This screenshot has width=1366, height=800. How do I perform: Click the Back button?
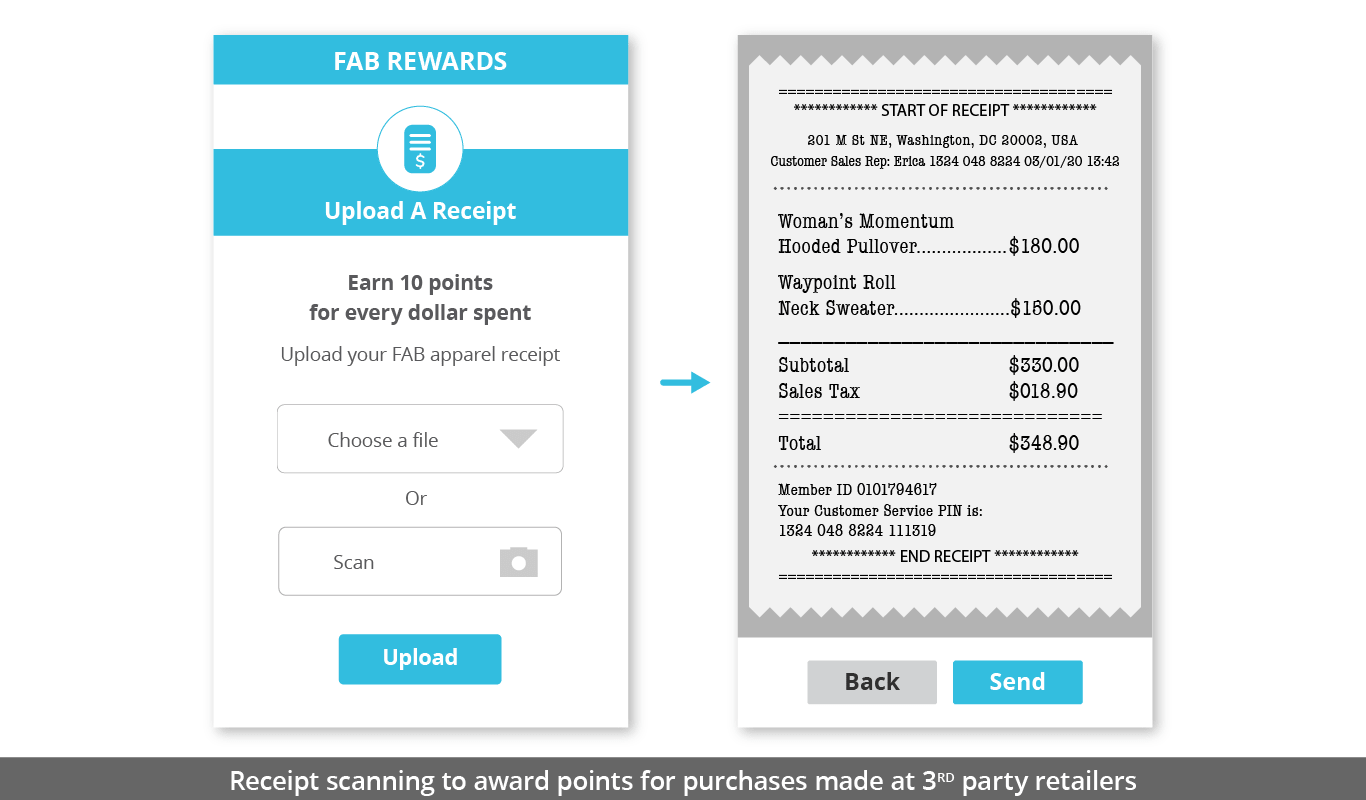click(872, 682)
